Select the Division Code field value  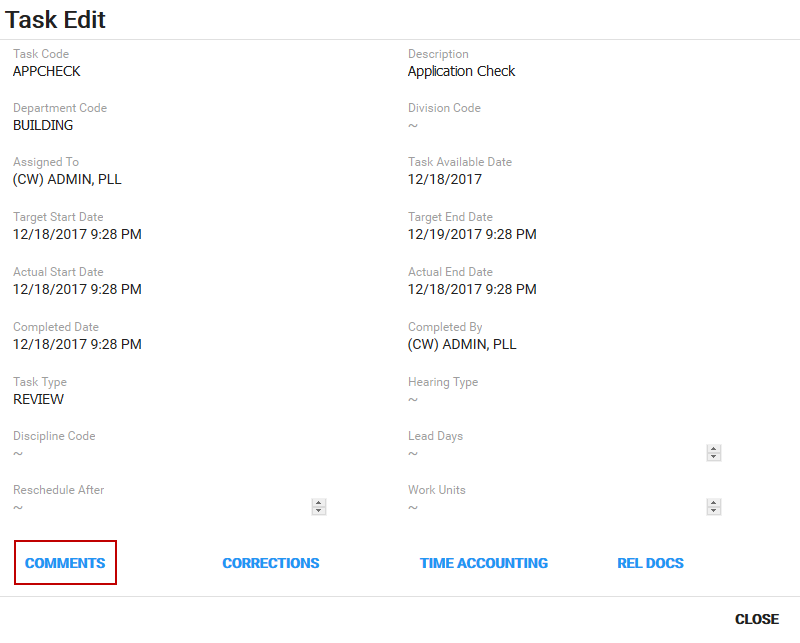(413, 126)
